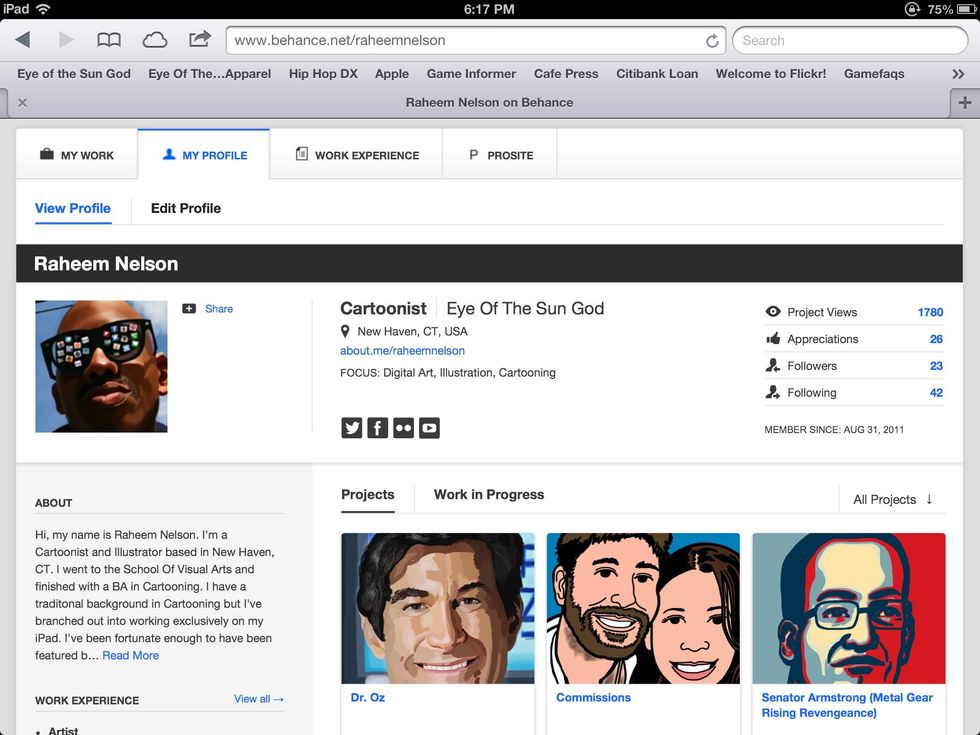Switch to the MY PROFILE tab
This screenshot has width=980, height=735.
(x=204, y=155)
